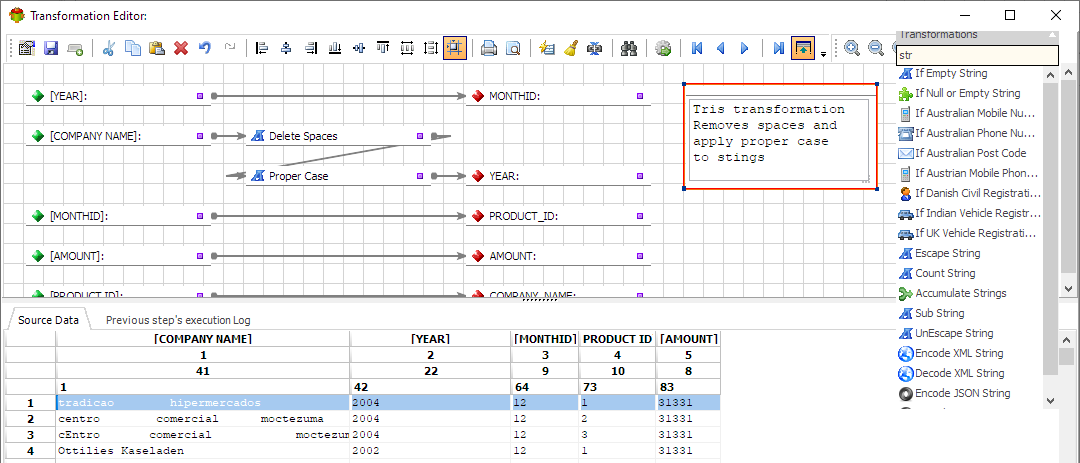Run the transformation with the gear icon
Viewport: 1080px width, 463px height.
pos(663,48)
